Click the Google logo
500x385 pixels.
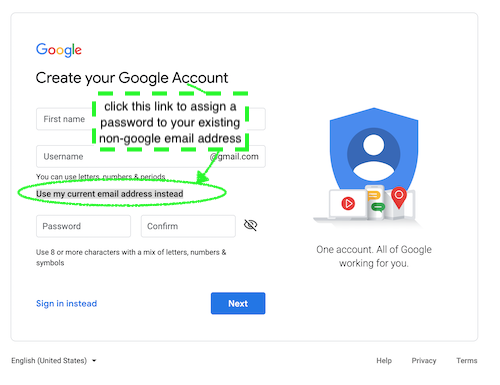[x=59, y=50]
